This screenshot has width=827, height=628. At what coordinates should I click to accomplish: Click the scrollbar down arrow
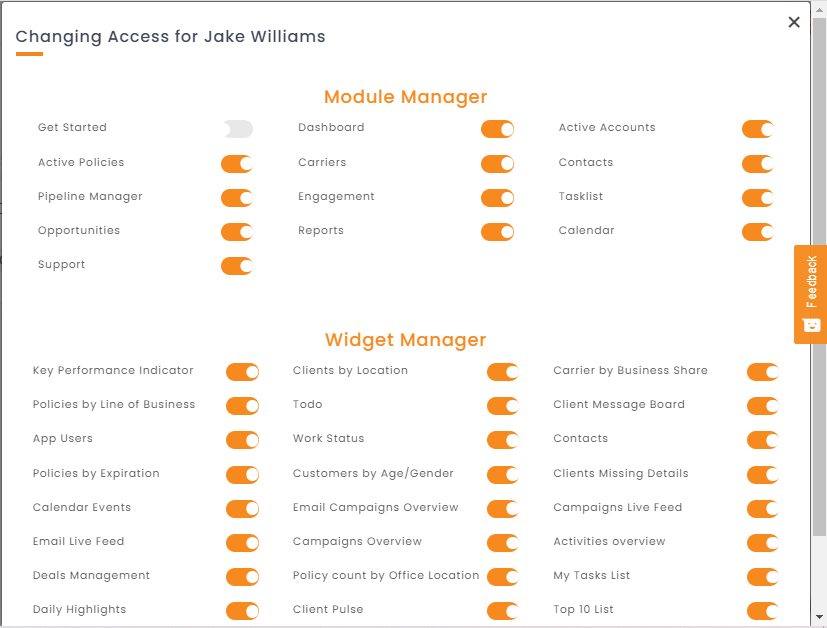(x=819, y=617)
